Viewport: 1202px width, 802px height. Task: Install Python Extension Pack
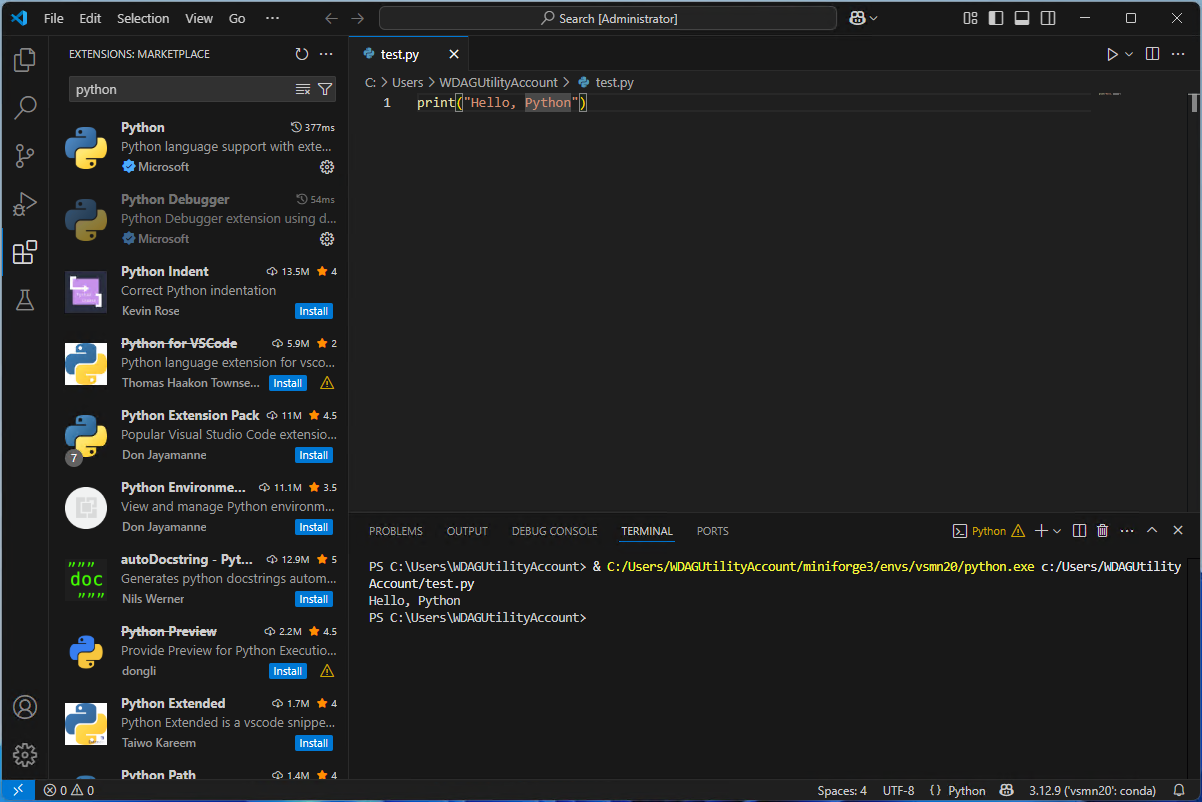point(314,455)
